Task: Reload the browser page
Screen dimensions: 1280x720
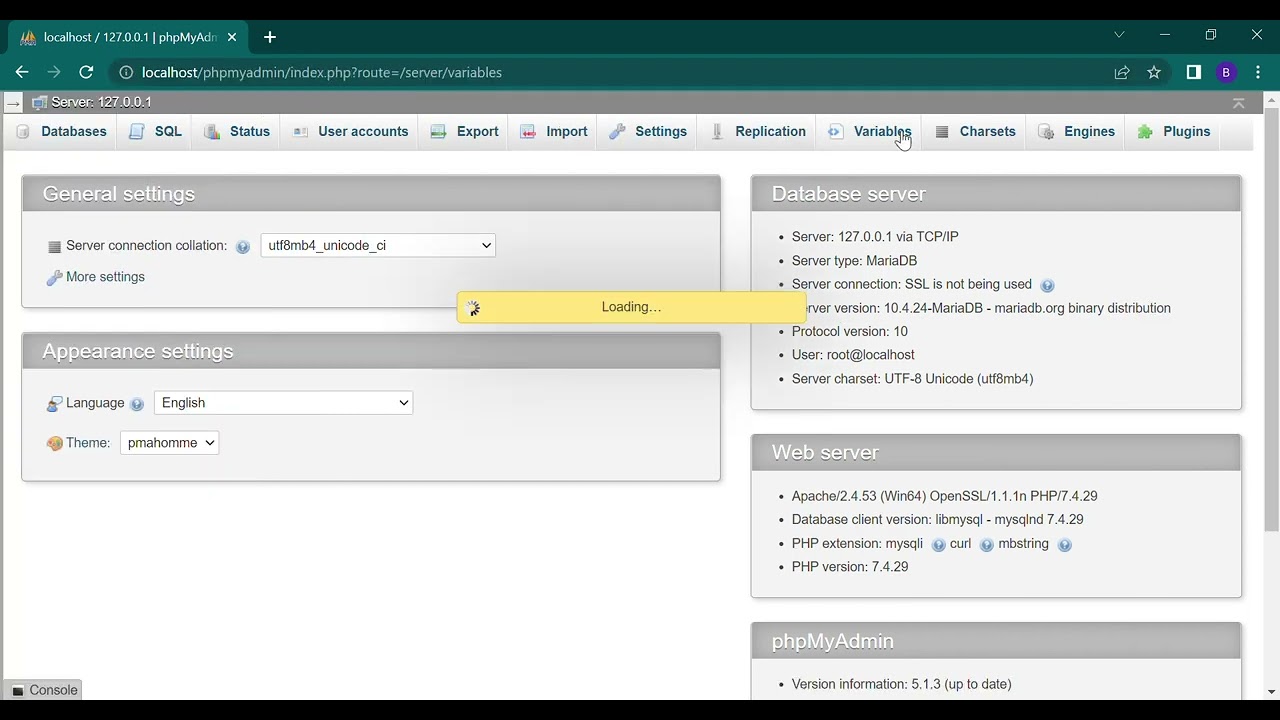Action: (86, 72)
